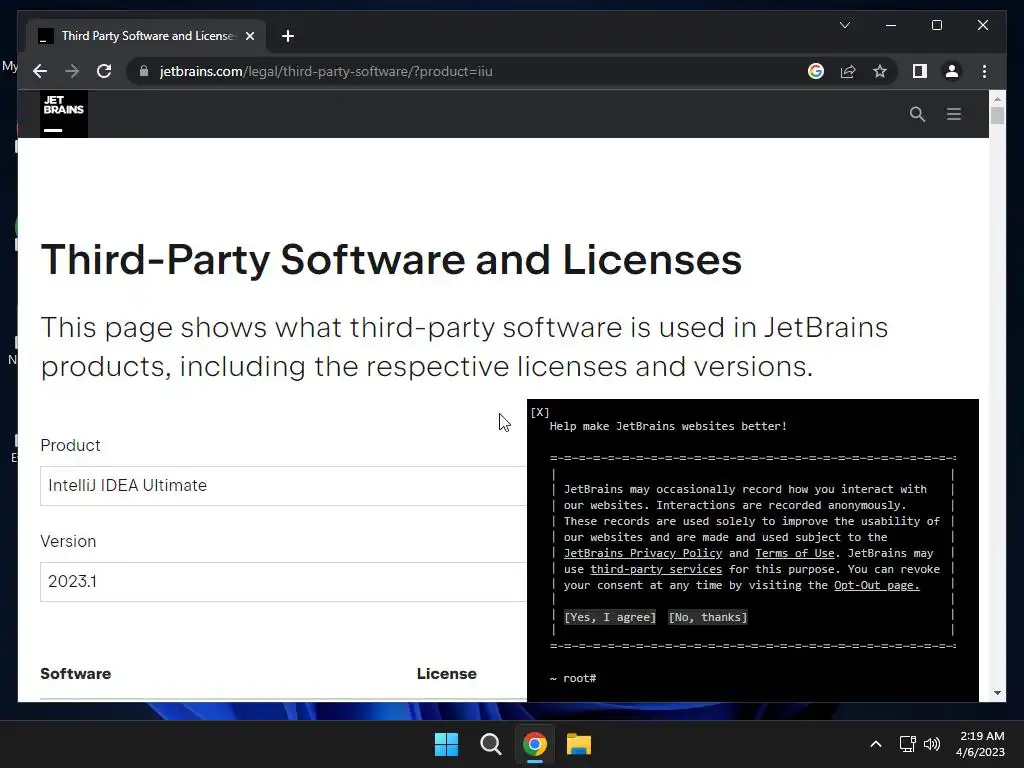
Task: Open network status tray icon
Action: [x=907, y=744]
